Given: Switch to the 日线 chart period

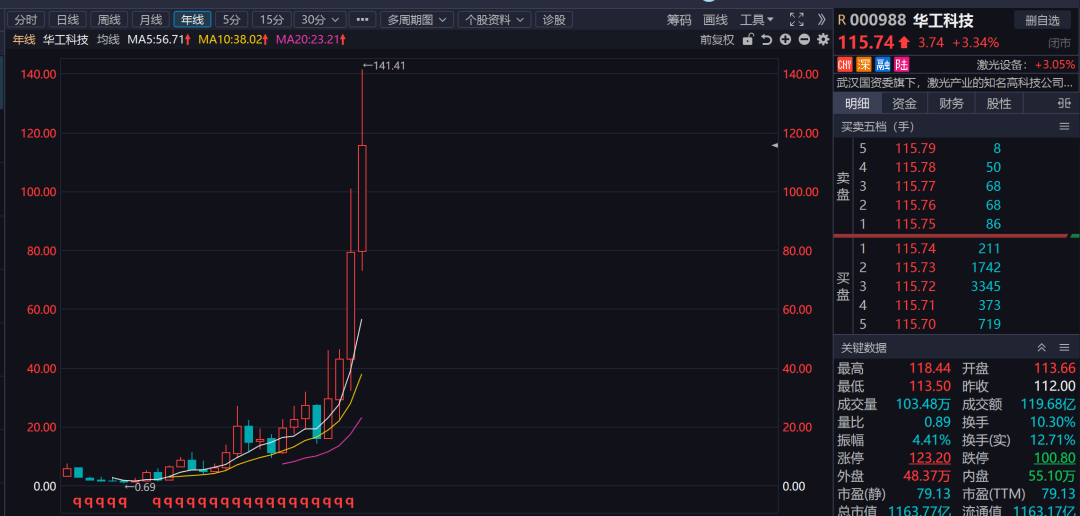Looking at the screenshot, I should point(67,19).
